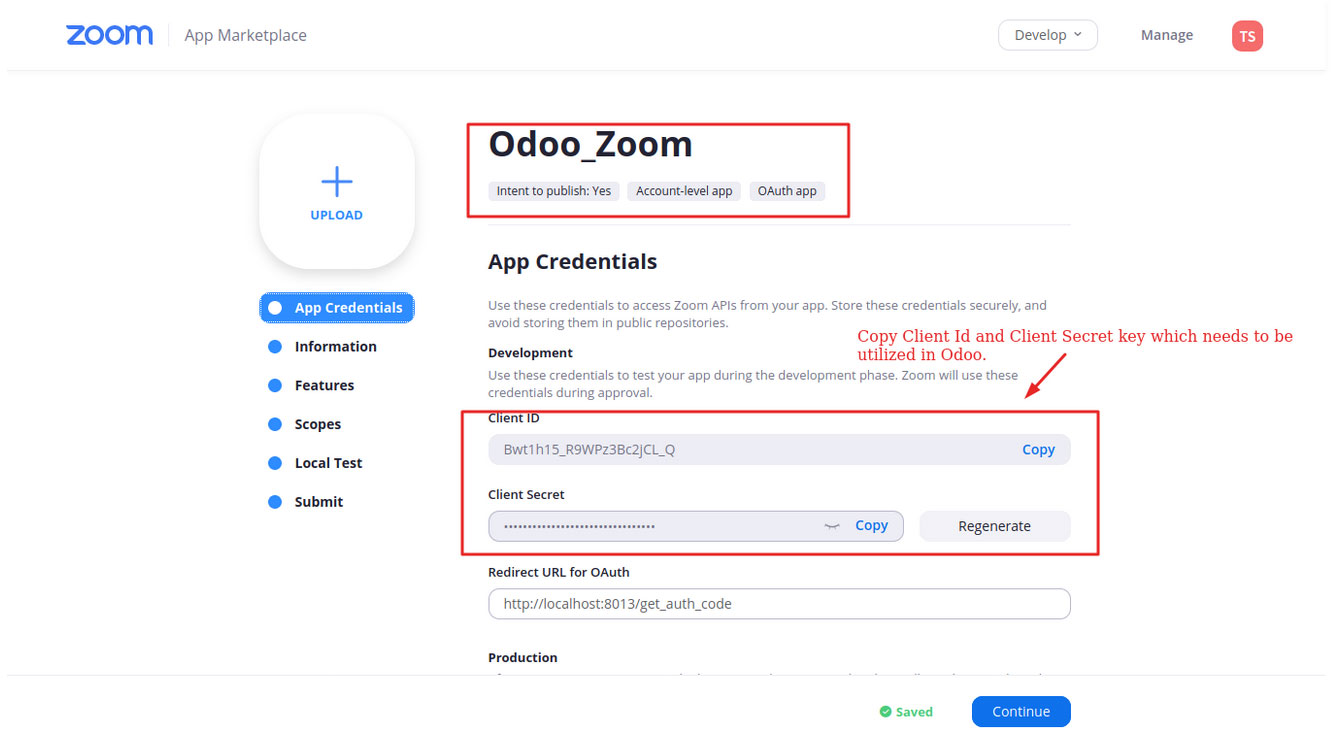Click the blue dot beside Scopes
Image resolution: width=1339 pixels, height=737 pixels.
(x=275, y=425)
